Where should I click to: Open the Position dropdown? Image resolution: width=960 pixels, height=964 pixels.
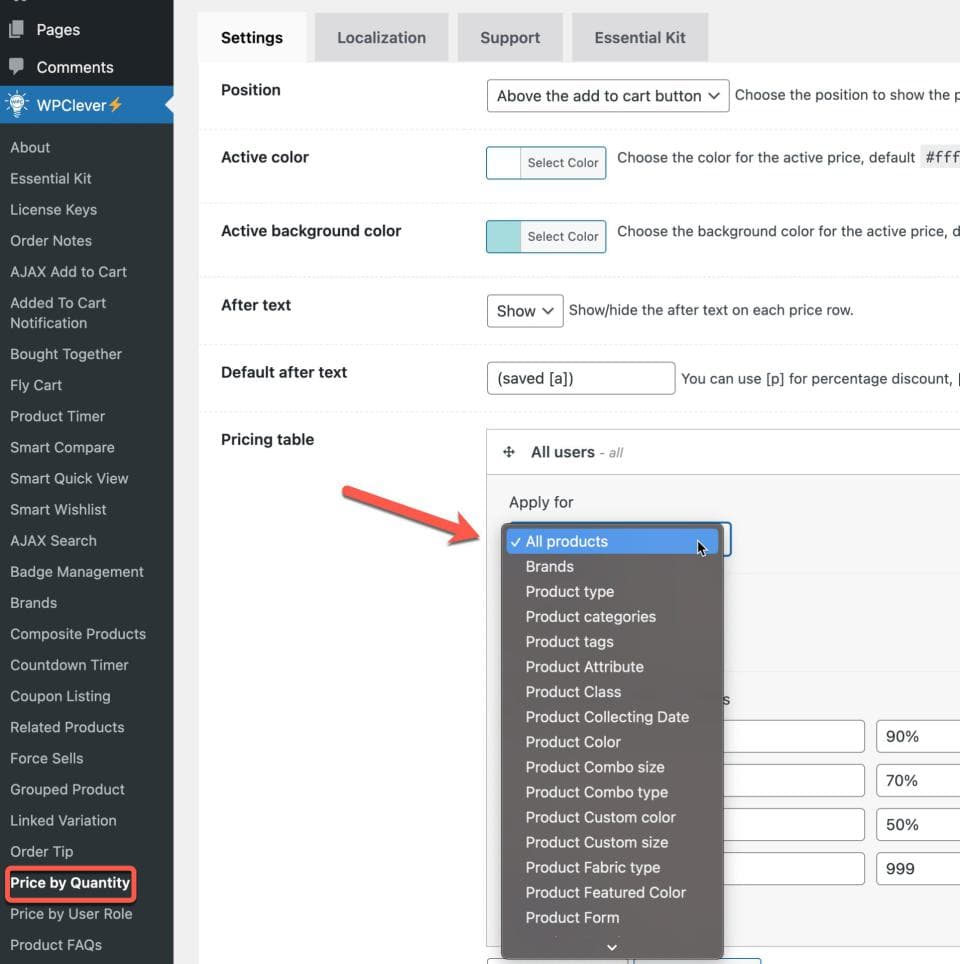[x=608, y=96]
